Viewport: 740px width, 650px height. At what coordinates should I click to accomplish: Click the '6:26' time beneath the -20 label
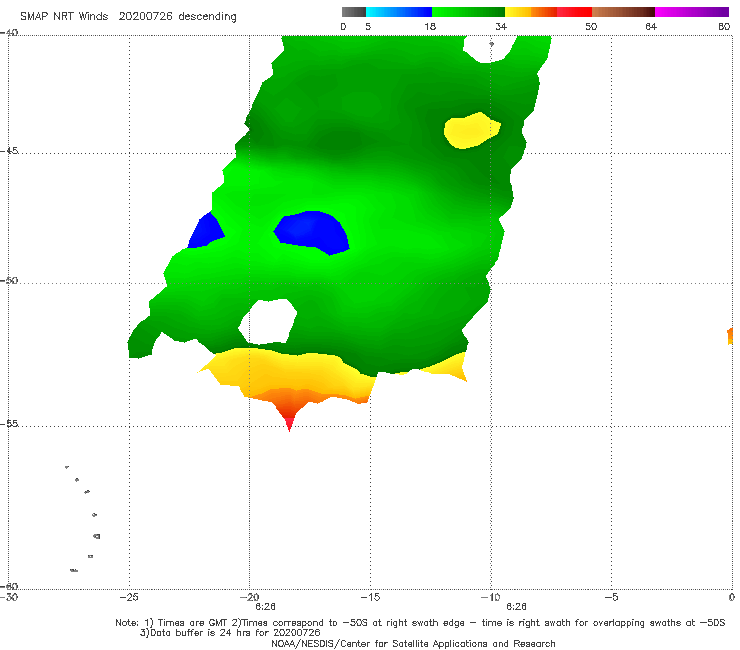[x=265, y=607]
